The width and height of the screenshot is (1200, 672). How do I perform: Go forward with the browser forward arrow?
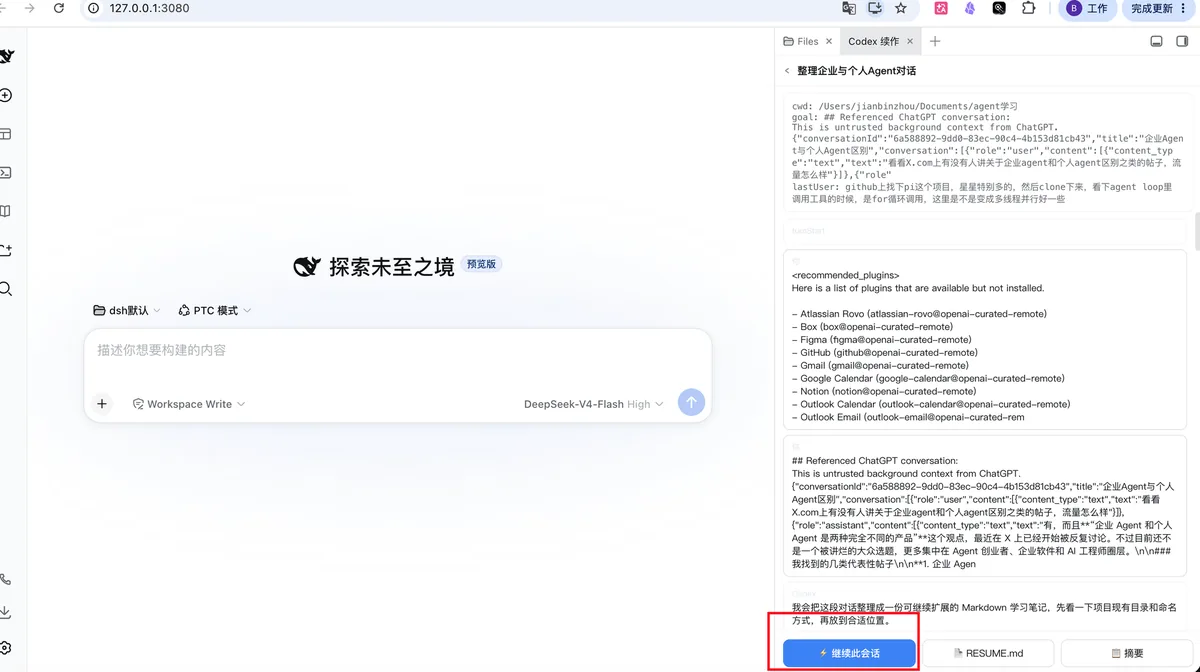click(x=30, y=8)
